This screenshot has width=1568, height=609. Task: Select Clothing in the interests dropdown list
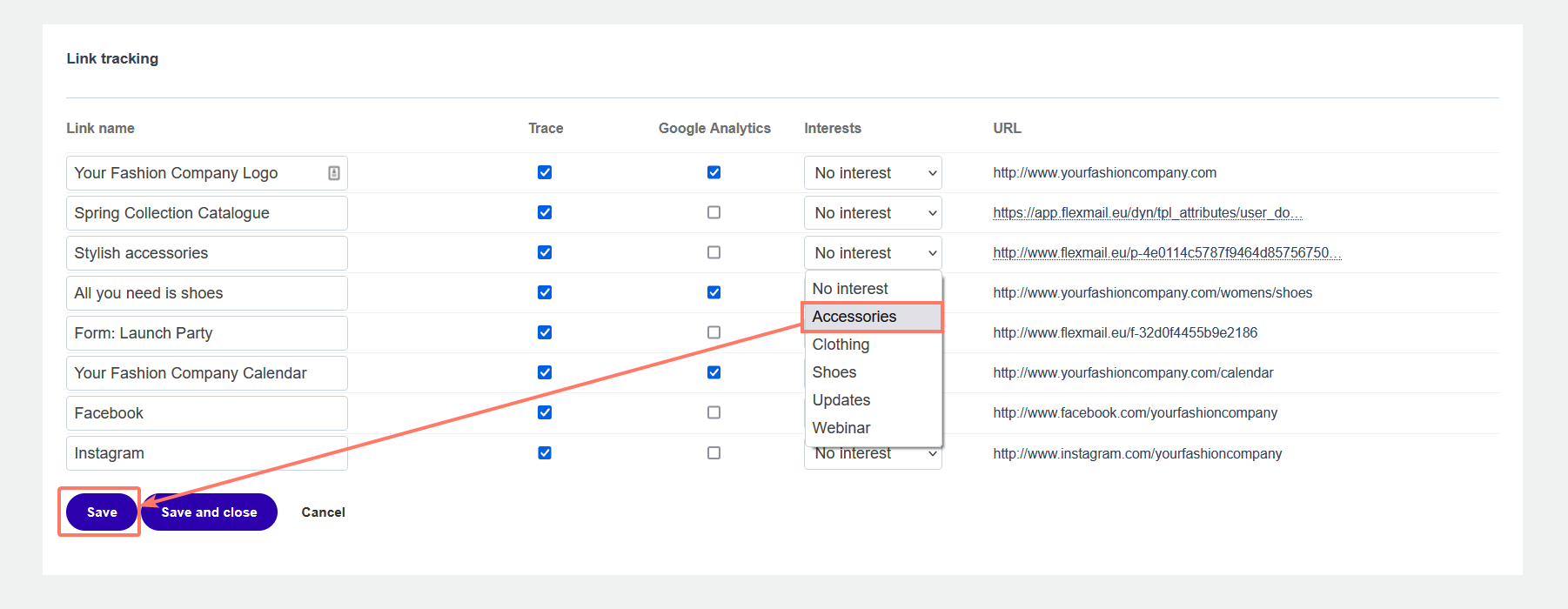(841, 345)
